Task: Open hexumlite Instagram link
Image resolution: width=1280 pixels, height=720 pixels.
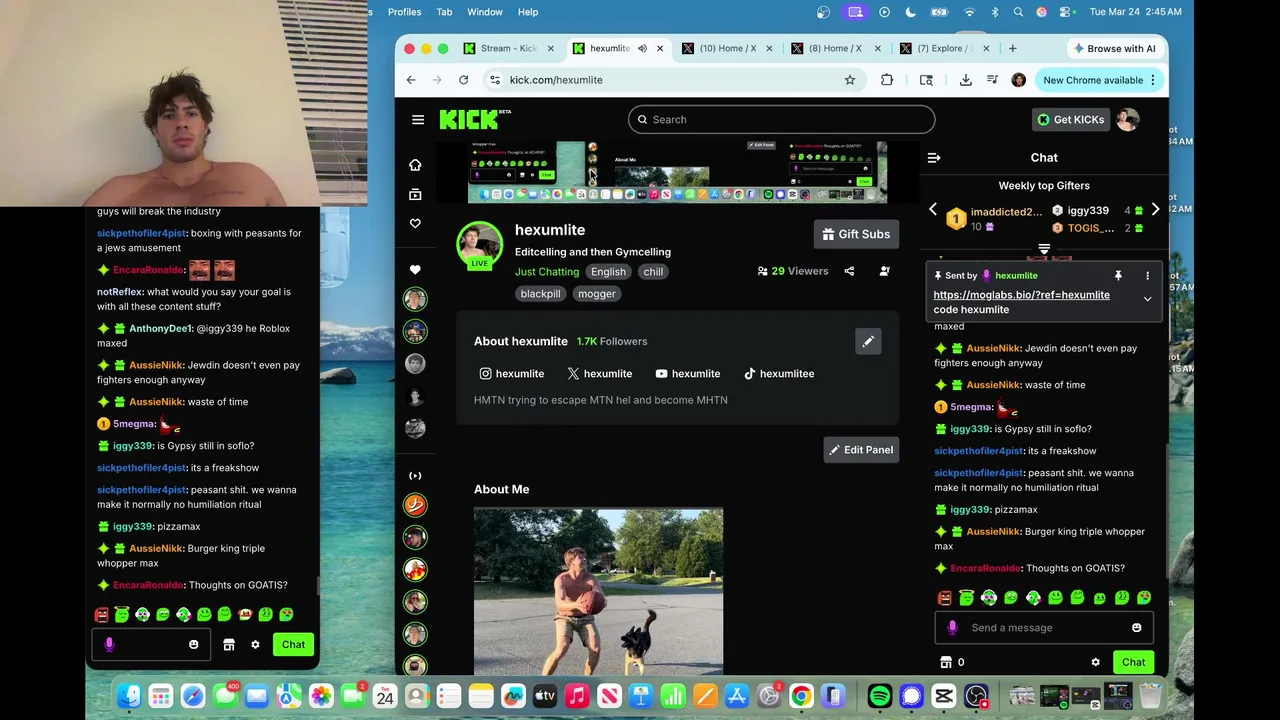Action: (512, 374)
